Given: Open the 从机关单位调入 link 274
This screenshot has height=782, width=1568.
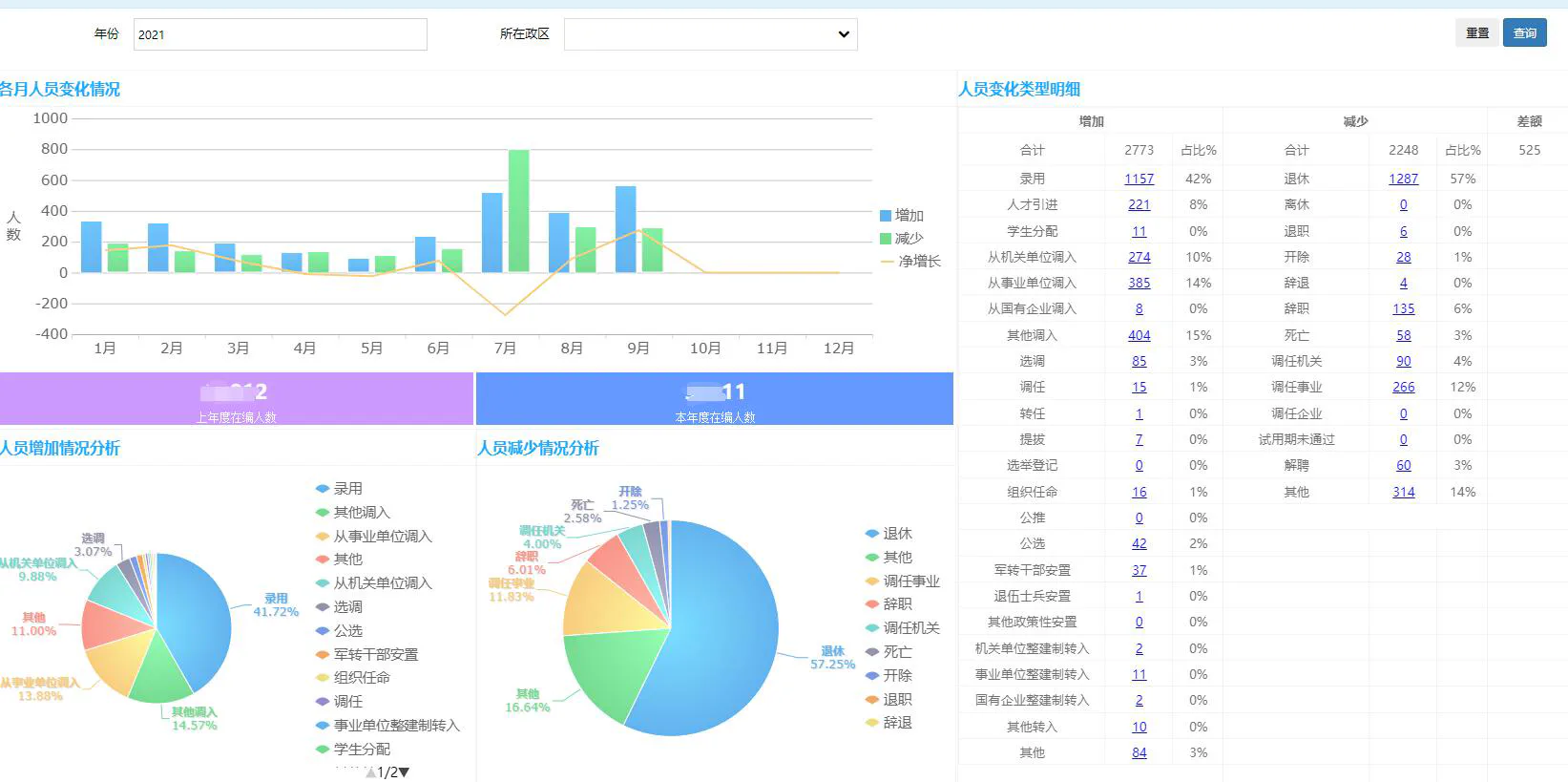Looking at the screenshot, I should click(1139, 257).
